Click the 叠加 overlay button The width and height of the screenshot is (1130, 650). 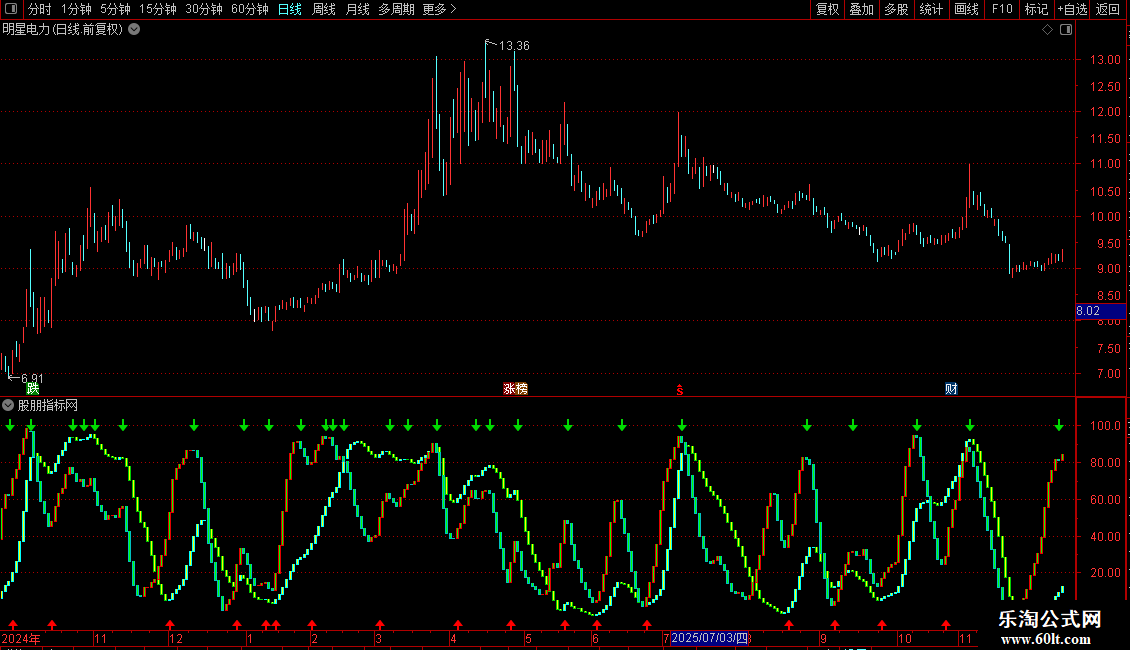(861, 9)
